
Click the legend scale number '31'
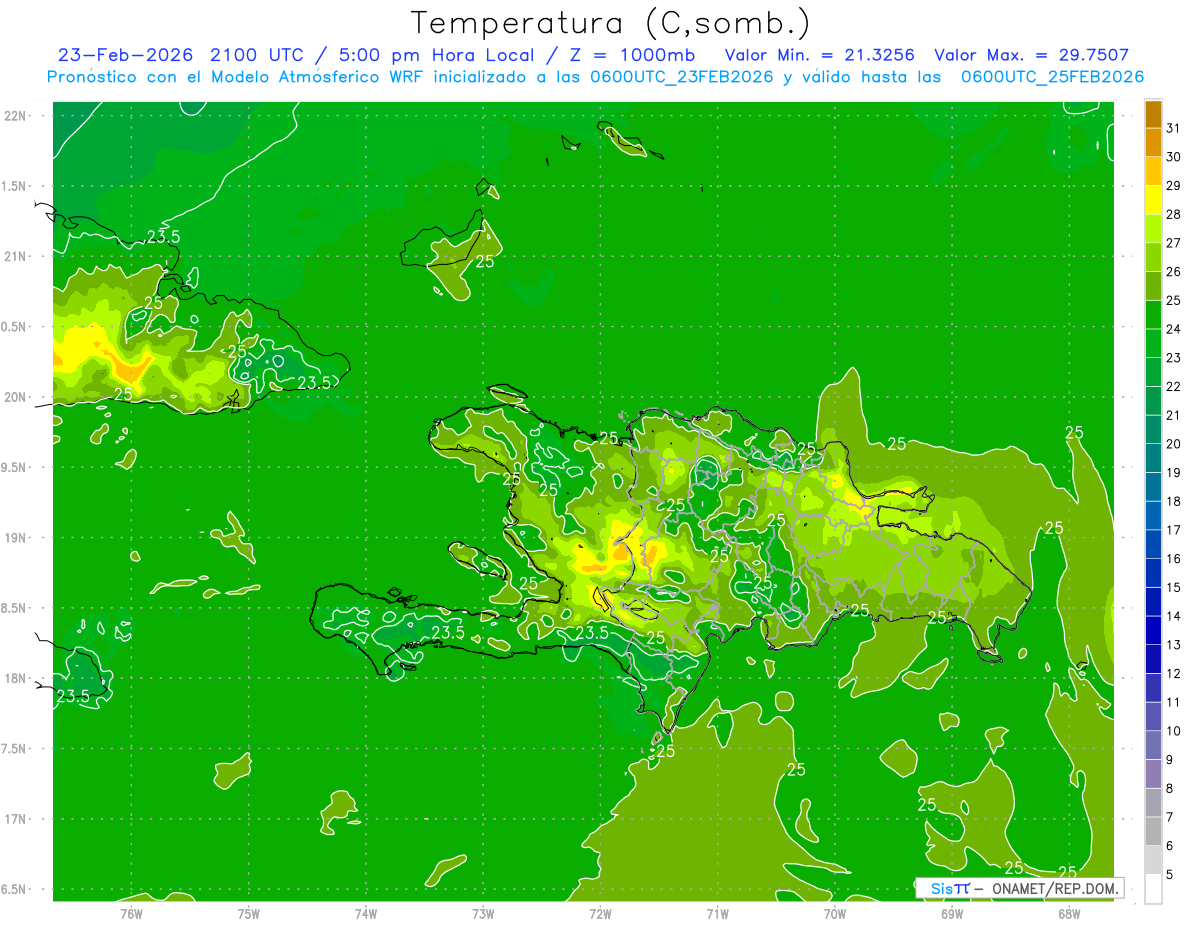1174,128
